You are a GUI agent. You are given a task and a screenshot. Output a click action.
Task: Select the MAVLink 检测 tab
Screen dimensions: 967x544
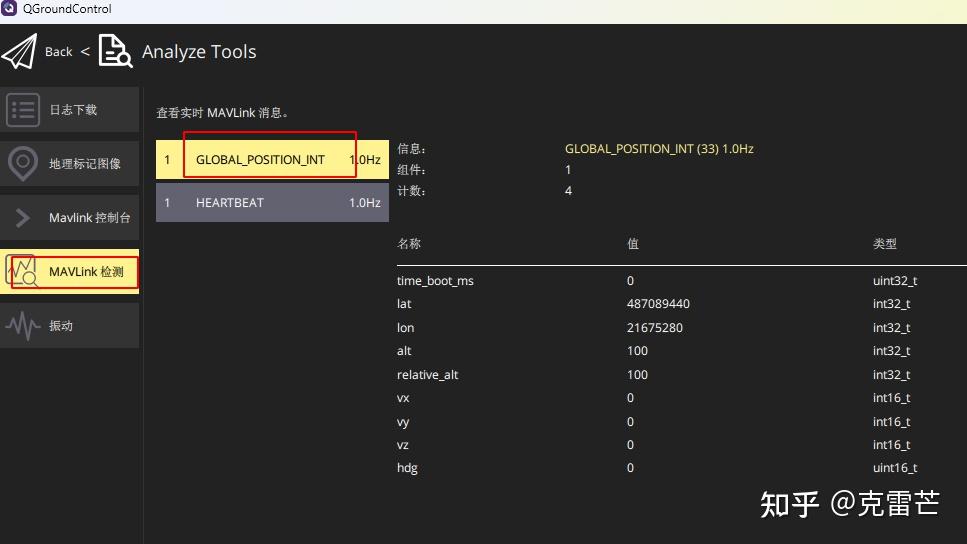[x=86, y=272]
